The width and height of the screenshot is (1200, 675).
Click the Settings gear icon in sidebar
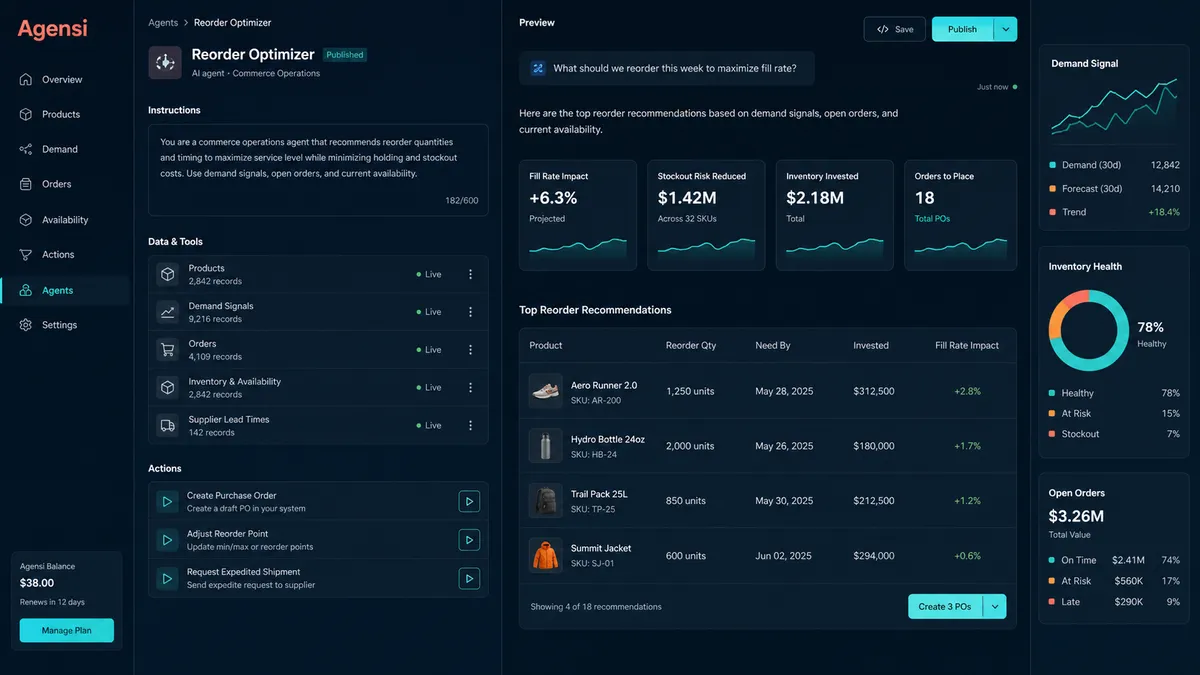(x=26, y=326)
